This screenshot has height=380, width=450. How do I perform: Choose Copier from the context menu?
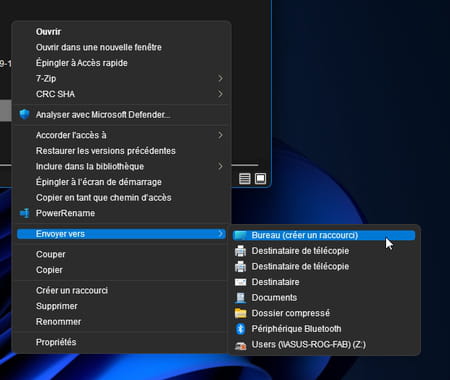pyautogui.click(x=122, y=270)
